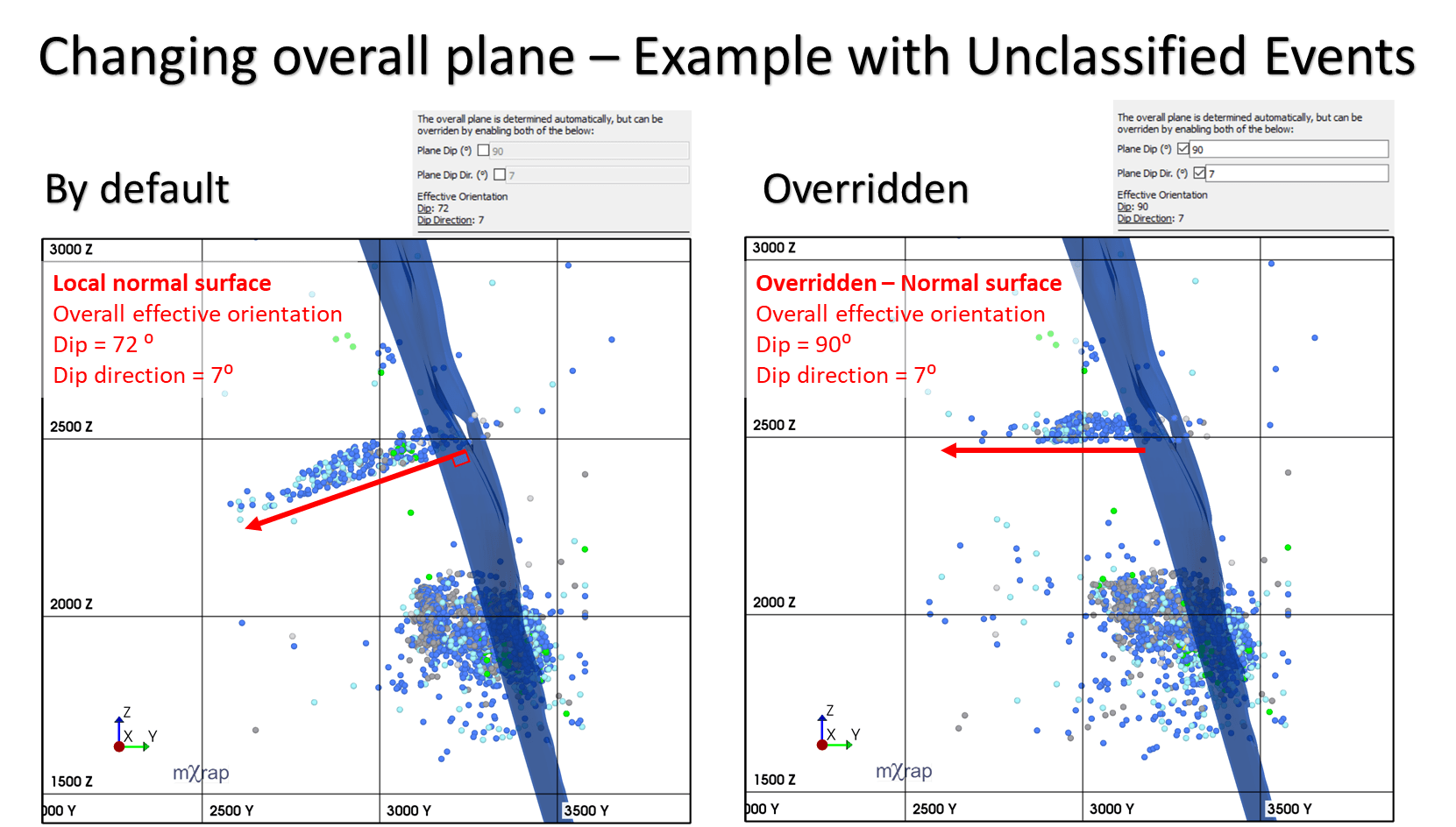Click the greyed-out Plane Dip field

[589, 151]
